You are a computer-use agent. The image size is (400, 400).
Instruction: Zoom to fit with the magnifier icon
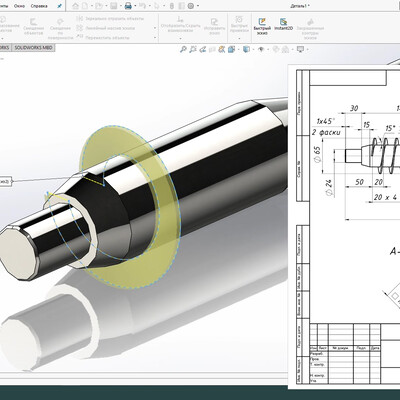(183, 49)
